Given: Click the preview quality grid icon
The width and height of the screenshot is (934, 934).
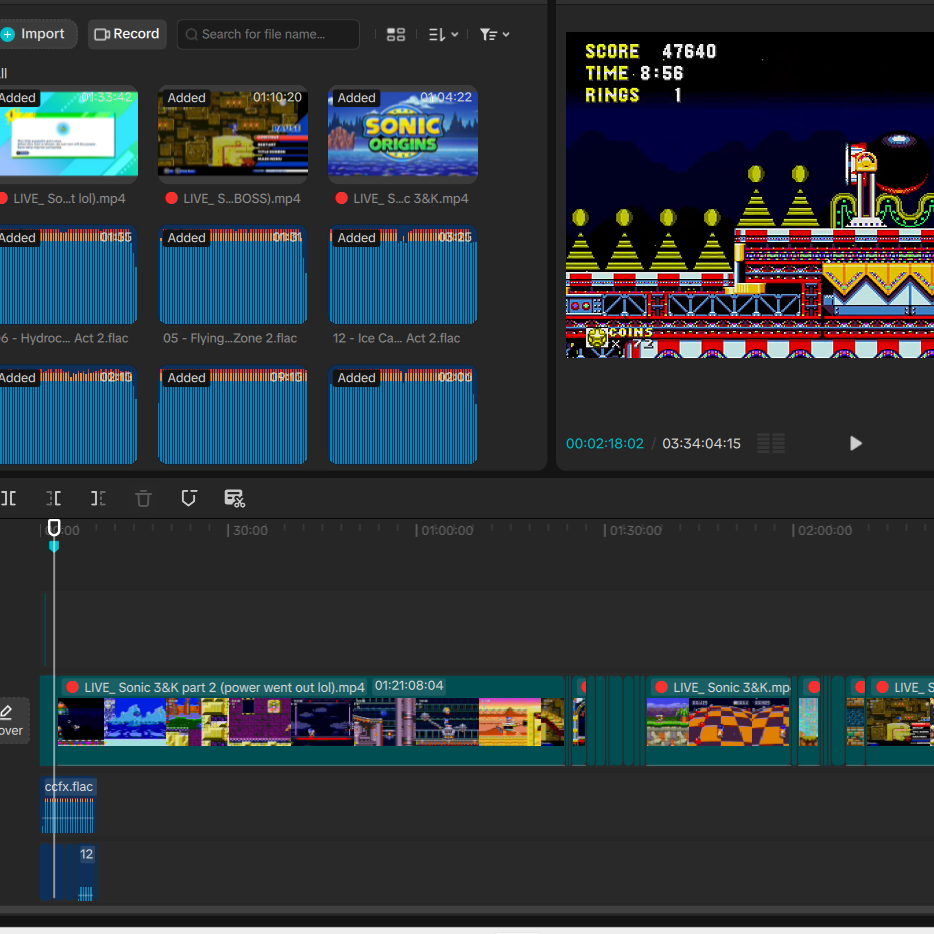Looking at the screenshot, I should 771,443.
